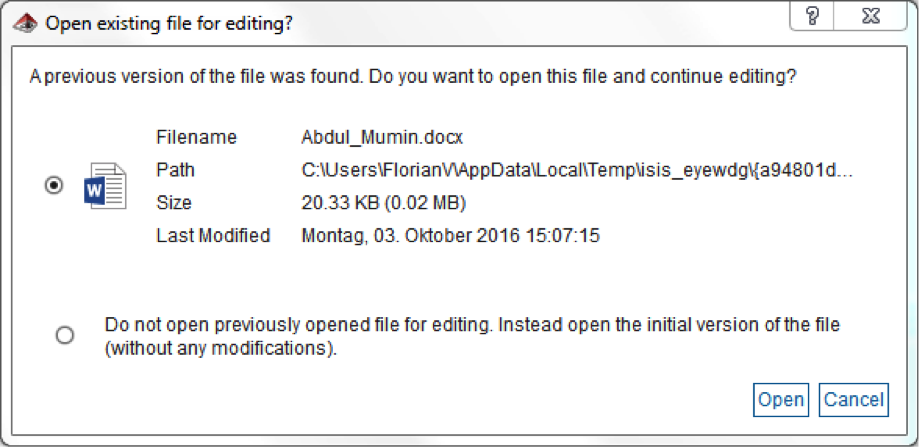This screenshot has width=919, height=447.
Task: Click the 'Open existing file for editing?' title
Action: (x=170, y=22)
